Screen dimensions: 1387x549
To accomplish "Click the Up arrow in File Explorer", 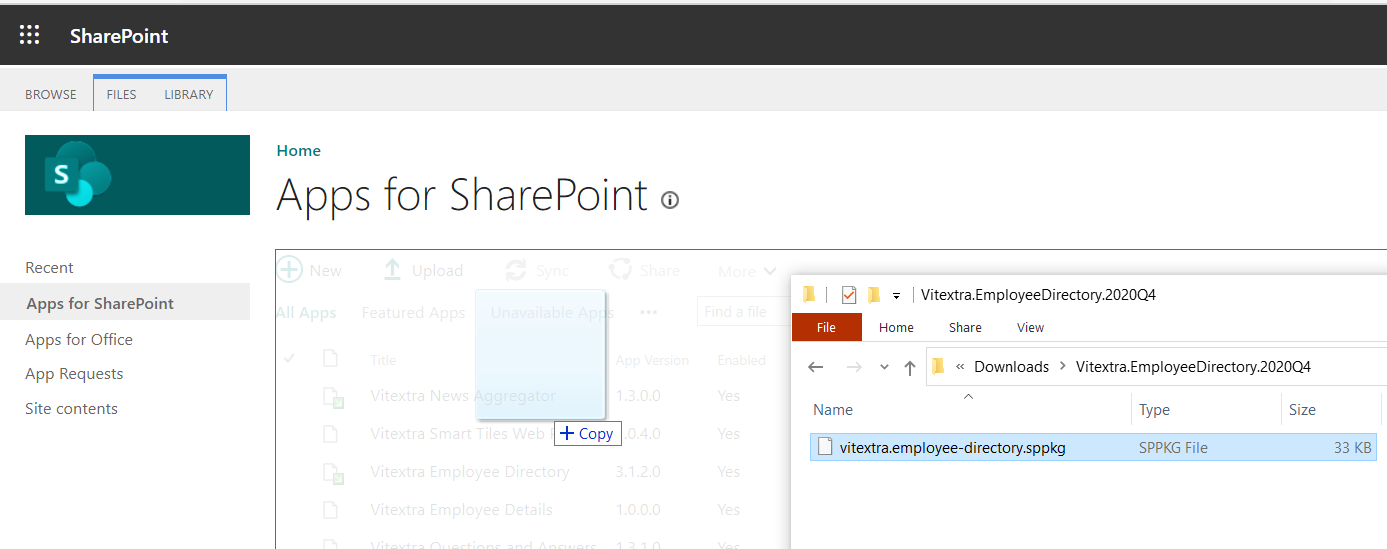I will (909, 367).
